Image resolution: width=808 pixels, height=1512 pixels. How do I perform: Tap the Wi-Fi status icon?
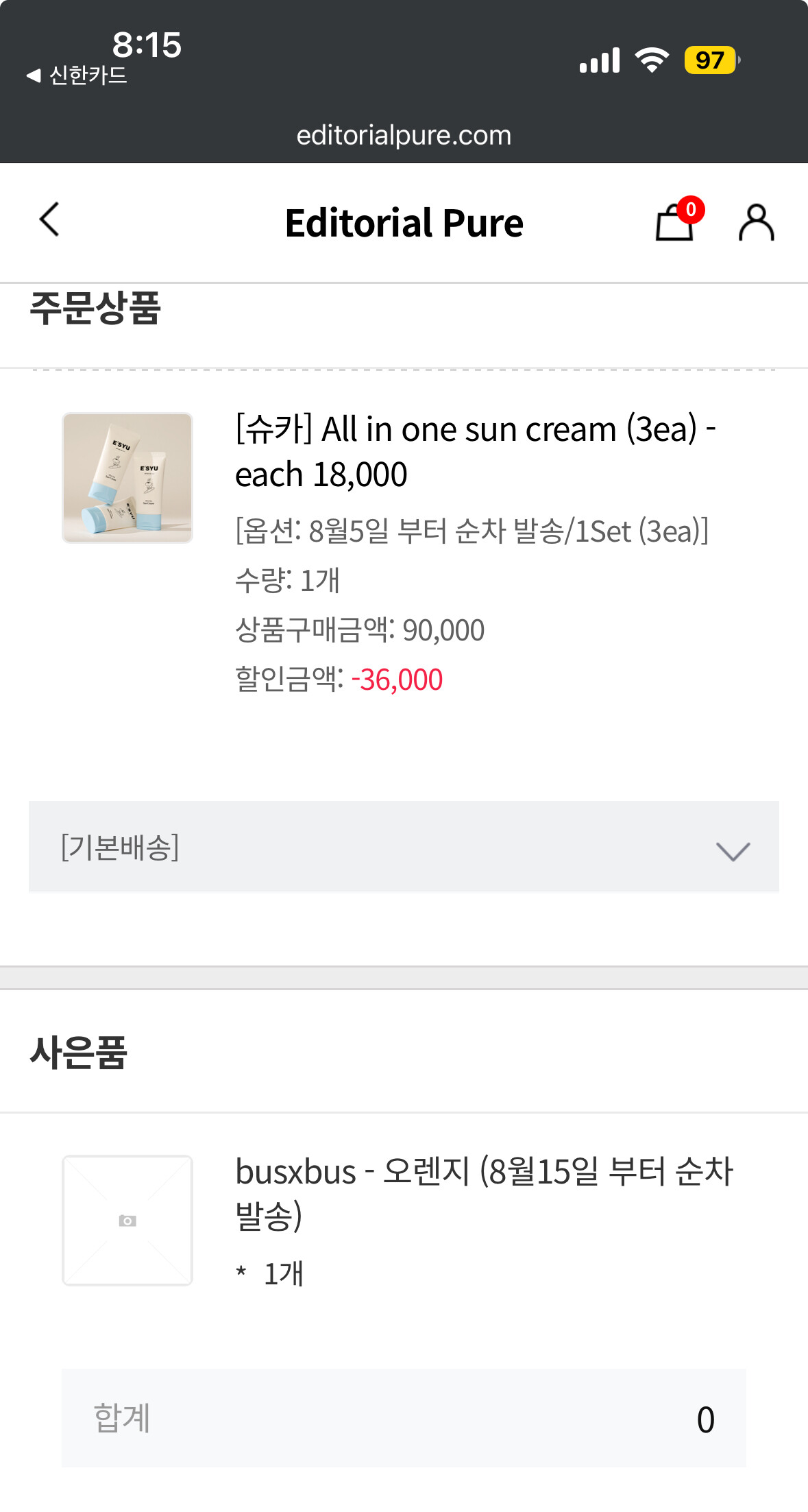(652, 60)
